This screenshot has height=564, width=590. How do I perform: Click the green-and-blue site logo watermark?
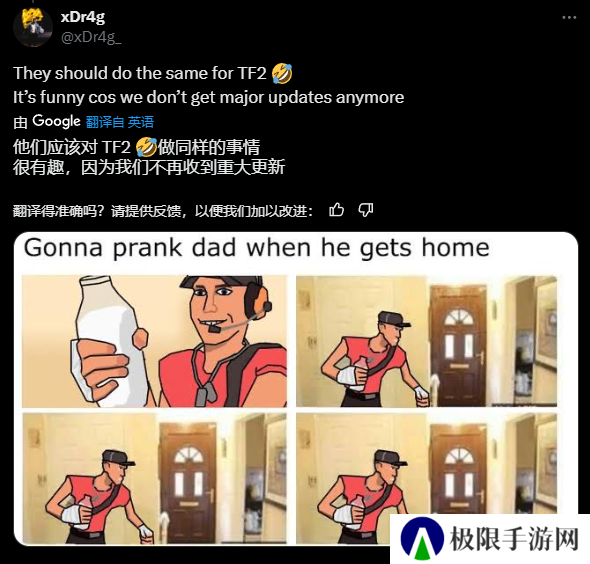pyautogui.click(x=422, y=538)
